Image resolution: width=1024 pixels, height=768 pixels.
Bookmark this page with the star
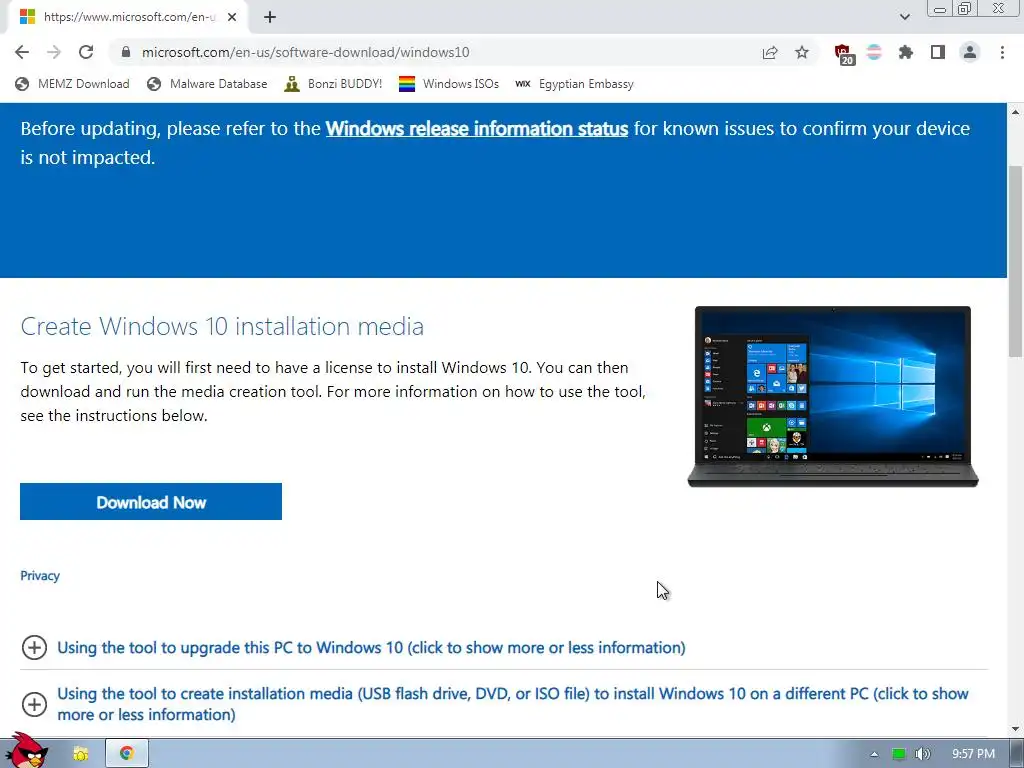802,52
